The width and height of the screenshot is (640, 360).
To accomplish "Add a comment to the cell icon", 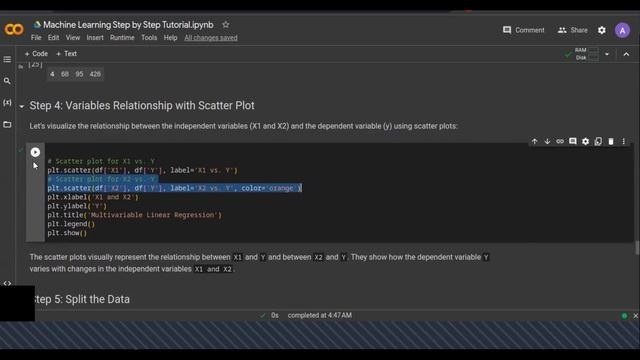I will point(573,141).
